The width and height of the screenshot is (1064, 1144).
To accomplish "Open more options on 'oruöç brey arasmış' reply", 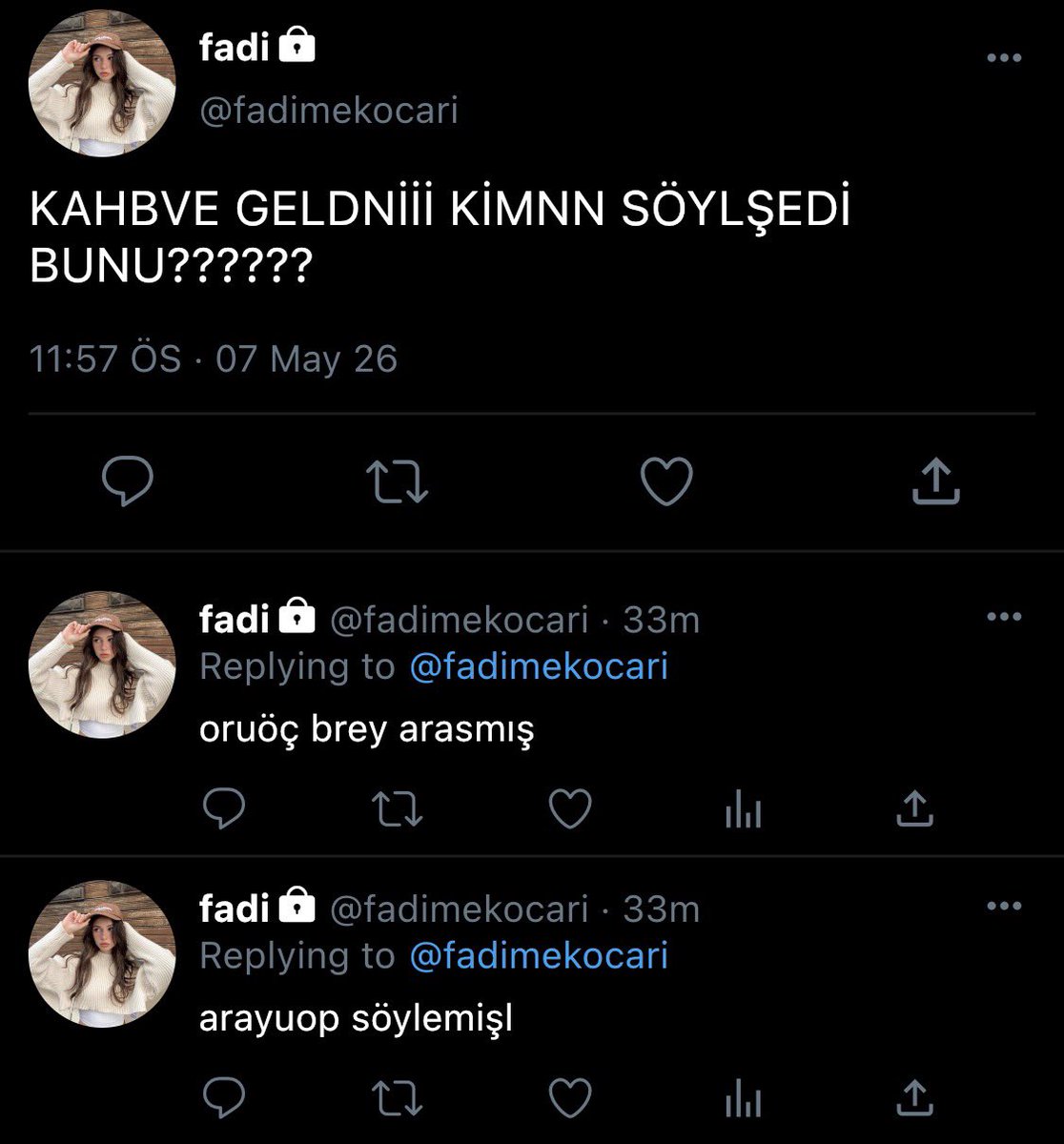I will [x=1004, y=617].
